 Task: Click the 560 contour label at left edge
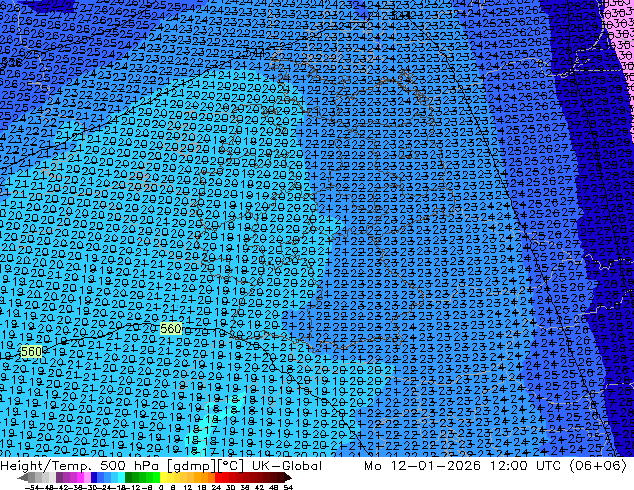[31, 351]
